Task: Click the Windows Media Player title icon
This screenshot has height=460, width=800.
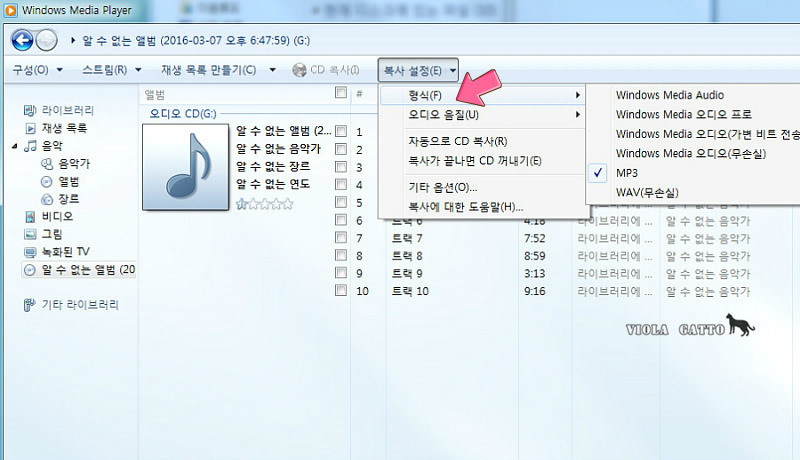Action: (10, 10)
